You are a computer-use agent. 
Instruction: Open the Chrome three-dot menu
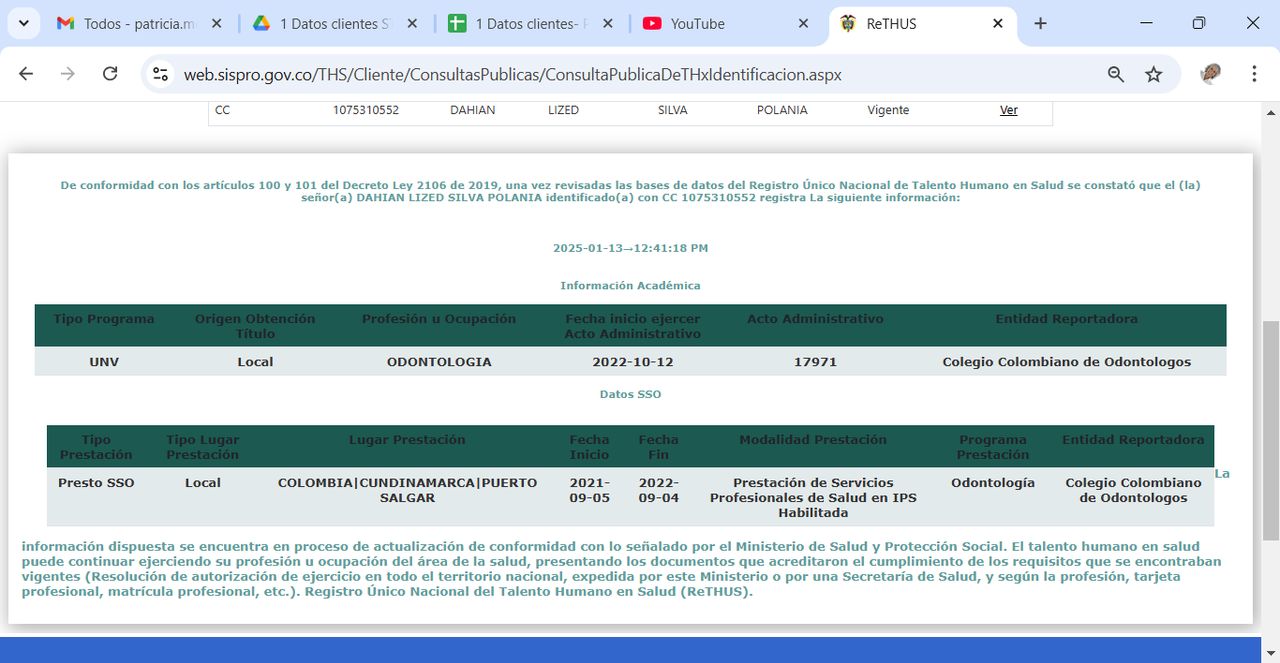[1254, 74]
